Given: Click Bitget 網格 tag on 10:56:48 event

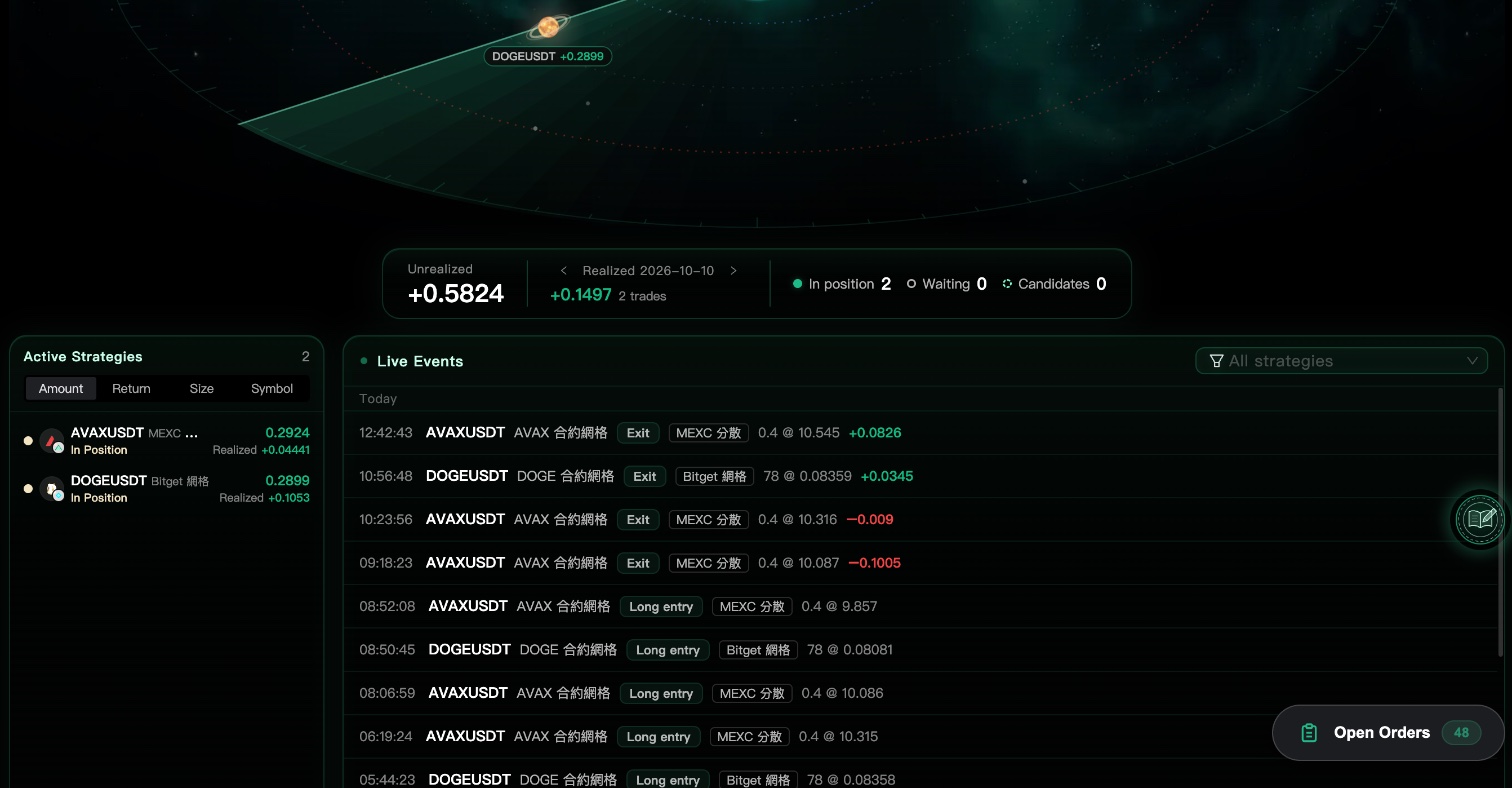Looking at the screenshot, I should [x=715, y=476].
